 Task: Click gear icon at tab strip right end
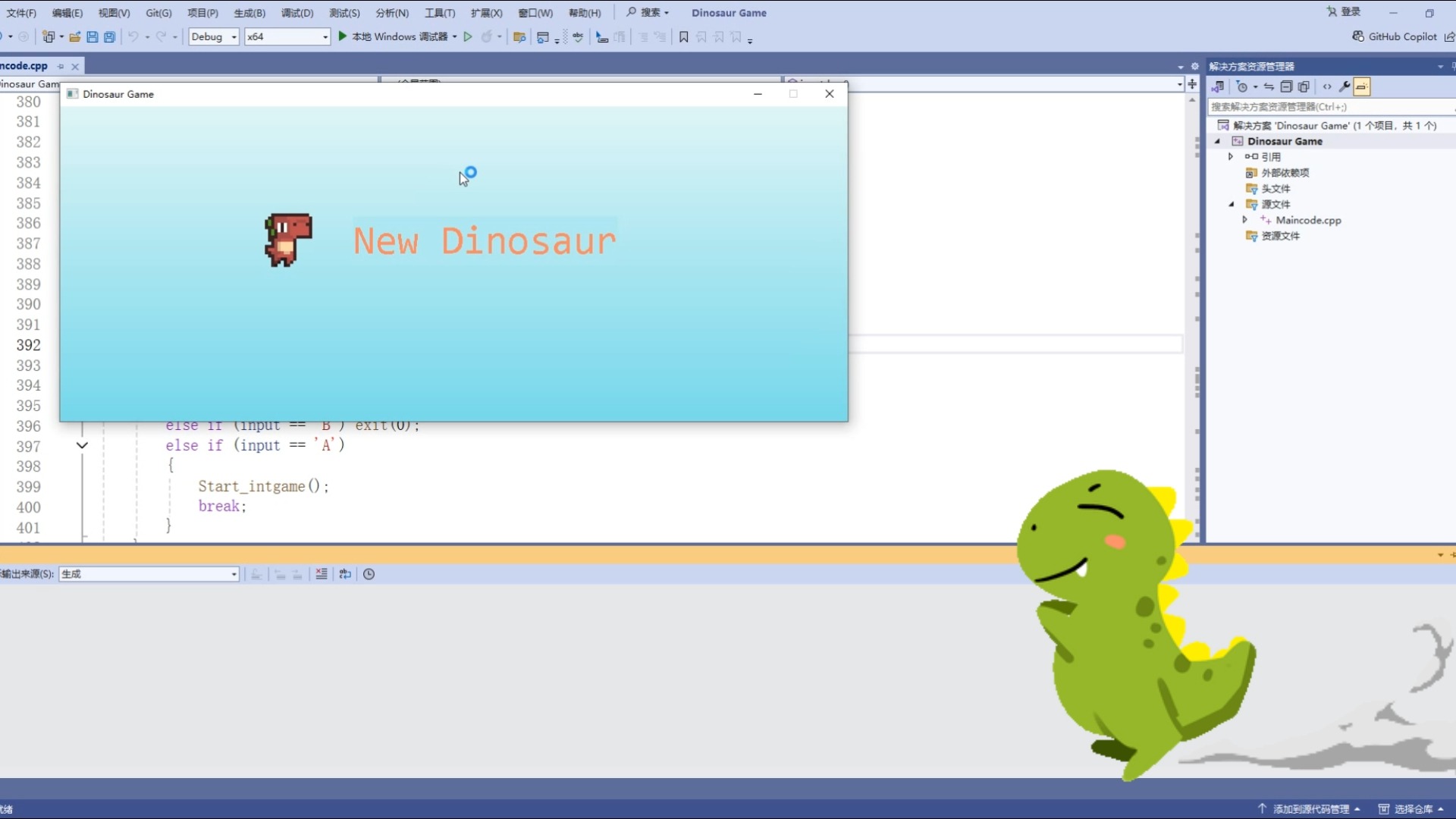click(1194, 66)
